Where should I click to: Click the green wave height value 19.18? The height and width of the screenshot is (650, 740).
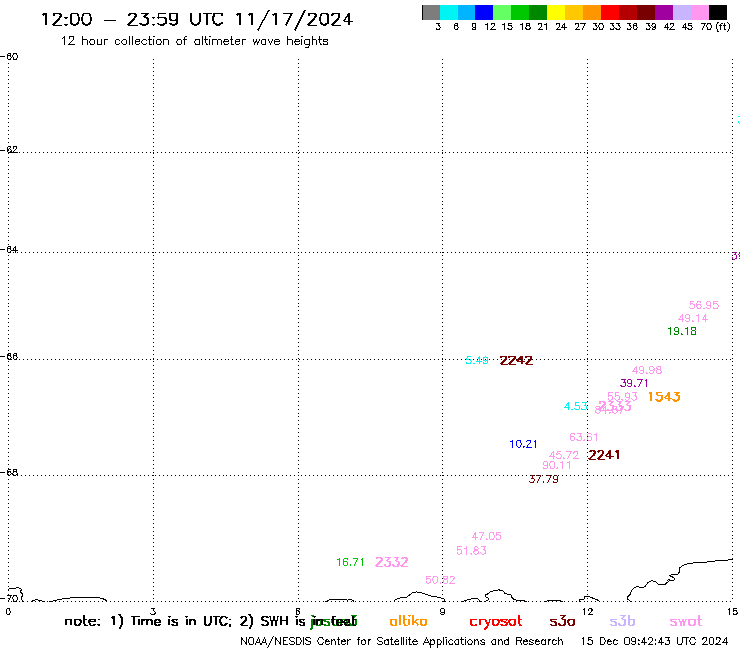tap(681, 331)
